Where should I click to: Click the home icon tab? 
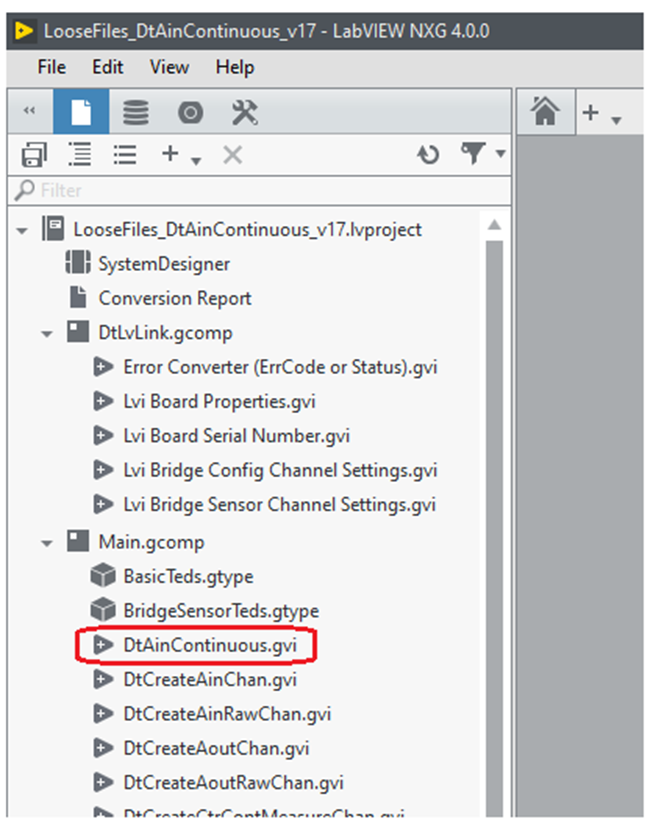click(545, 113)
